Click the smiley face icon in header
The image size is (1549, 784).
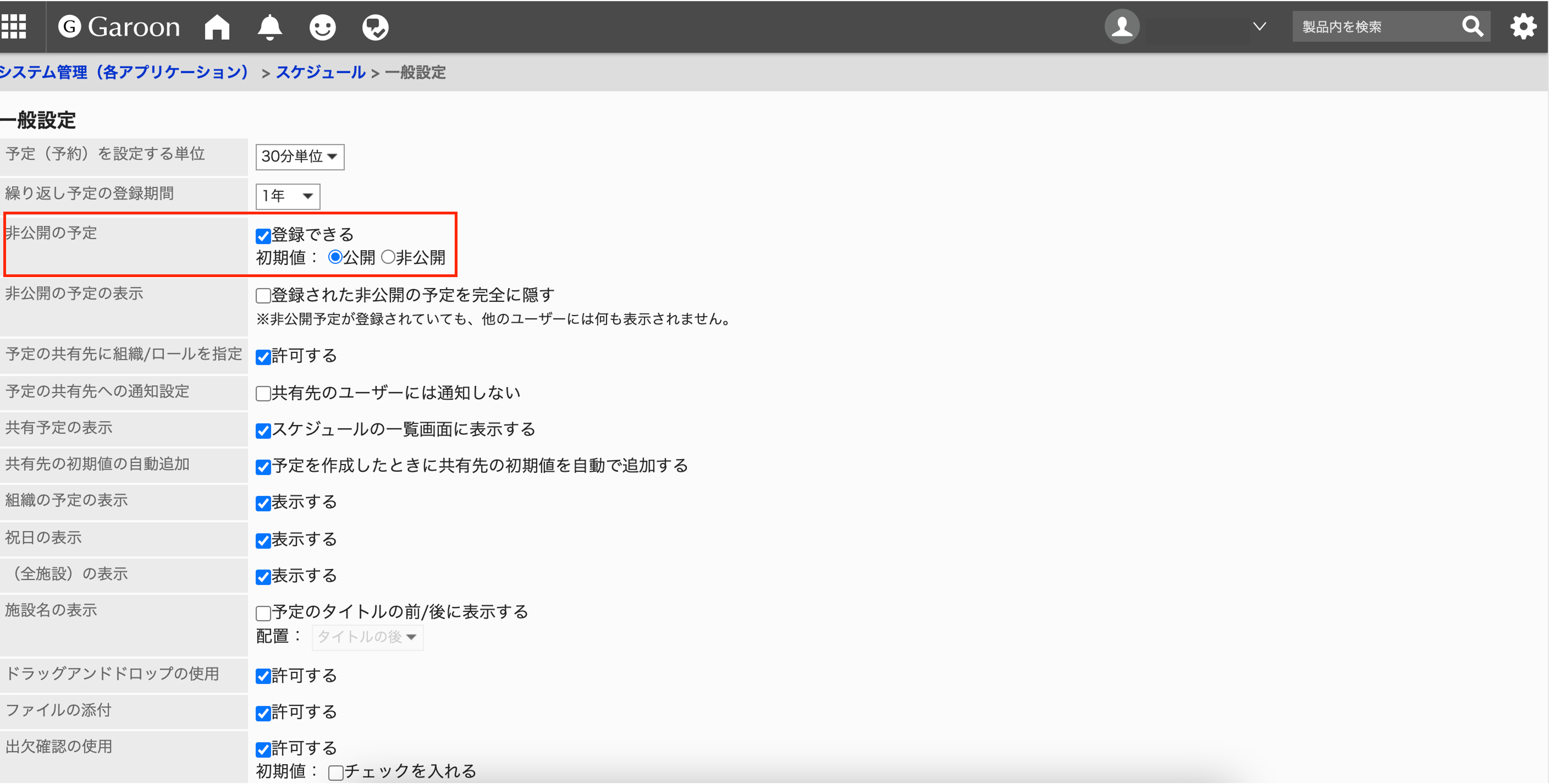(x=322, y=27)
